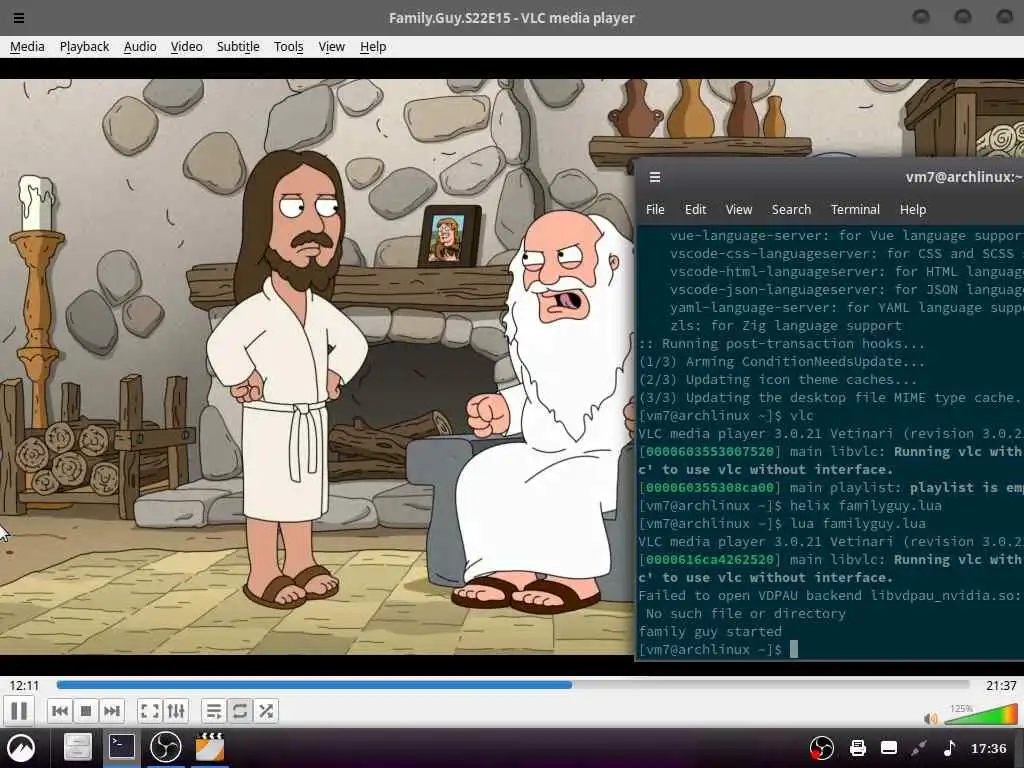Screen dimensions: 1024x768
Task: Toggle VLC fullscreen mode
Action: (x=150, y=711)
